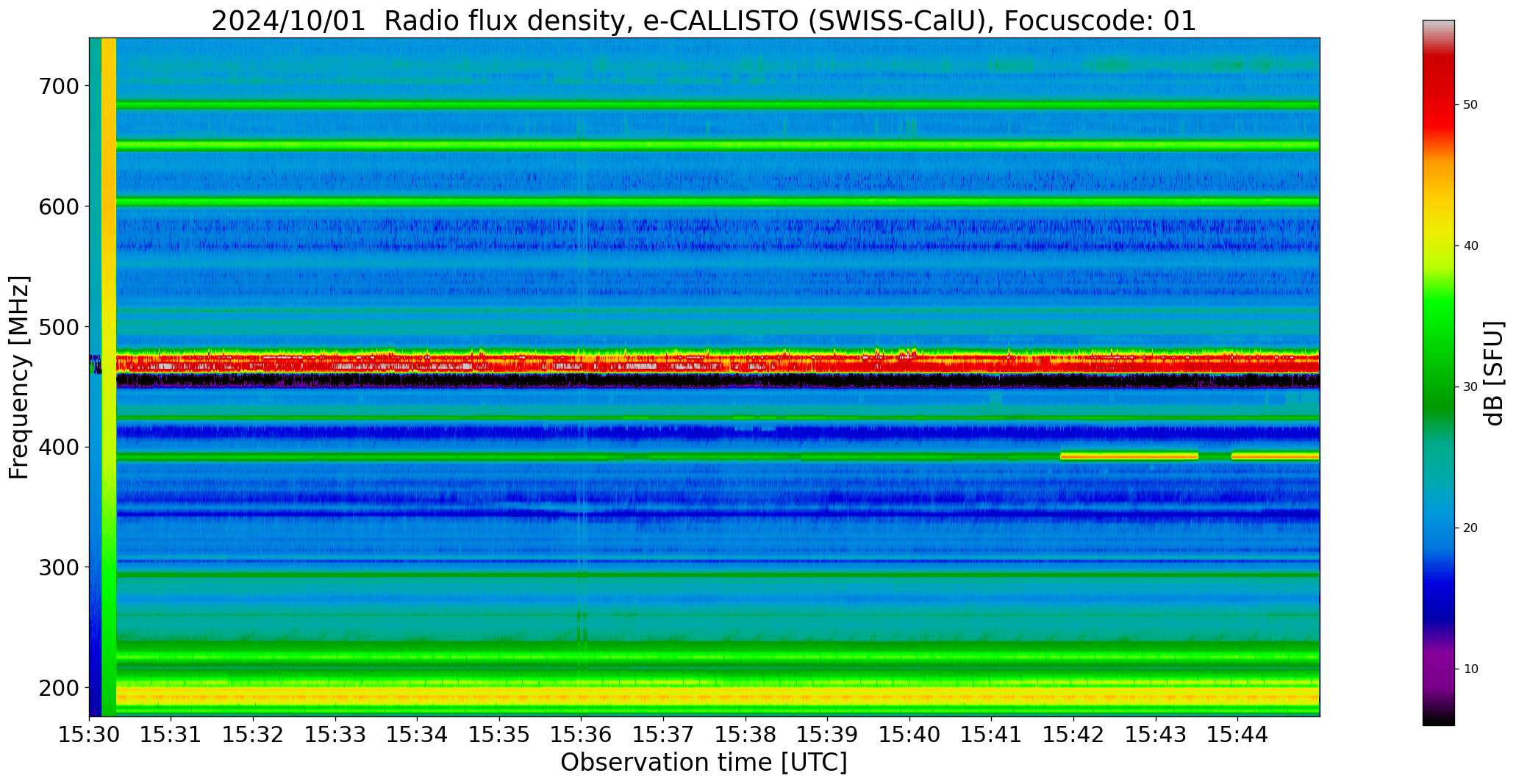Click the intense red emission band near 470 MHz
This screenshot has height=784, width=1516.
pyautogui.click(x=718, y=362)
